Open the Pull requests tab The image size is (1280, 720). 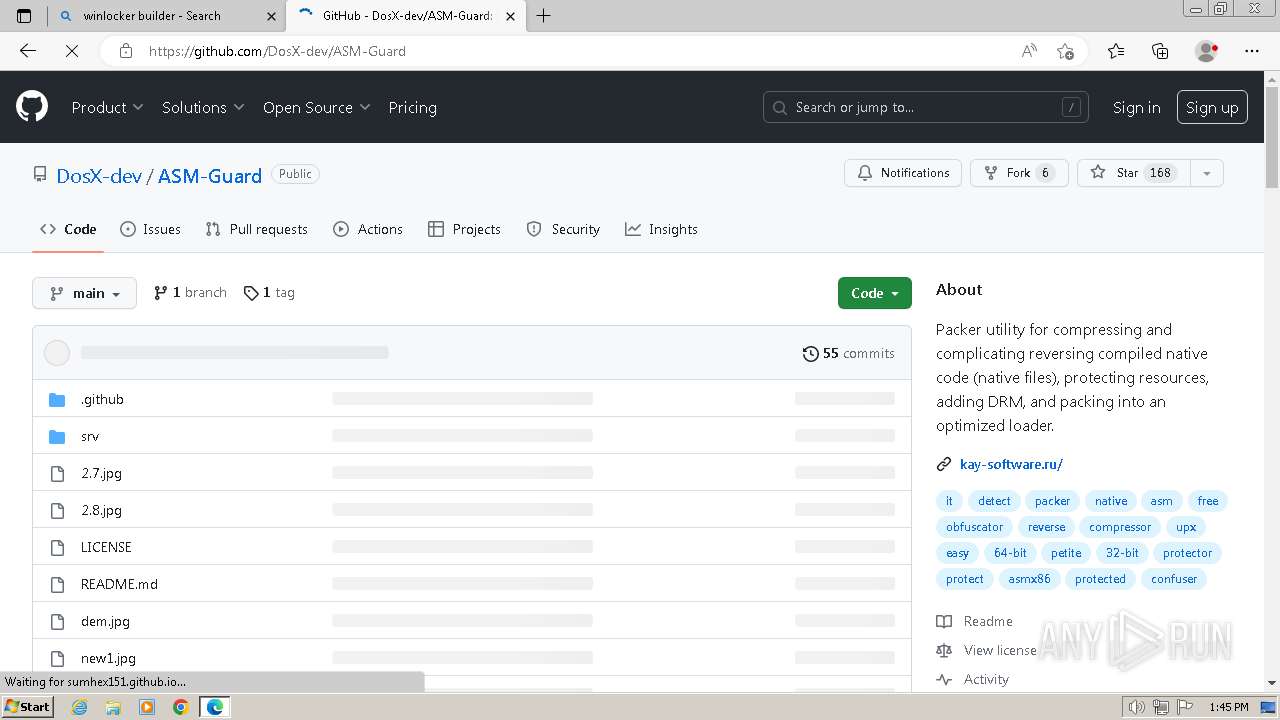[x=256, y=229]
